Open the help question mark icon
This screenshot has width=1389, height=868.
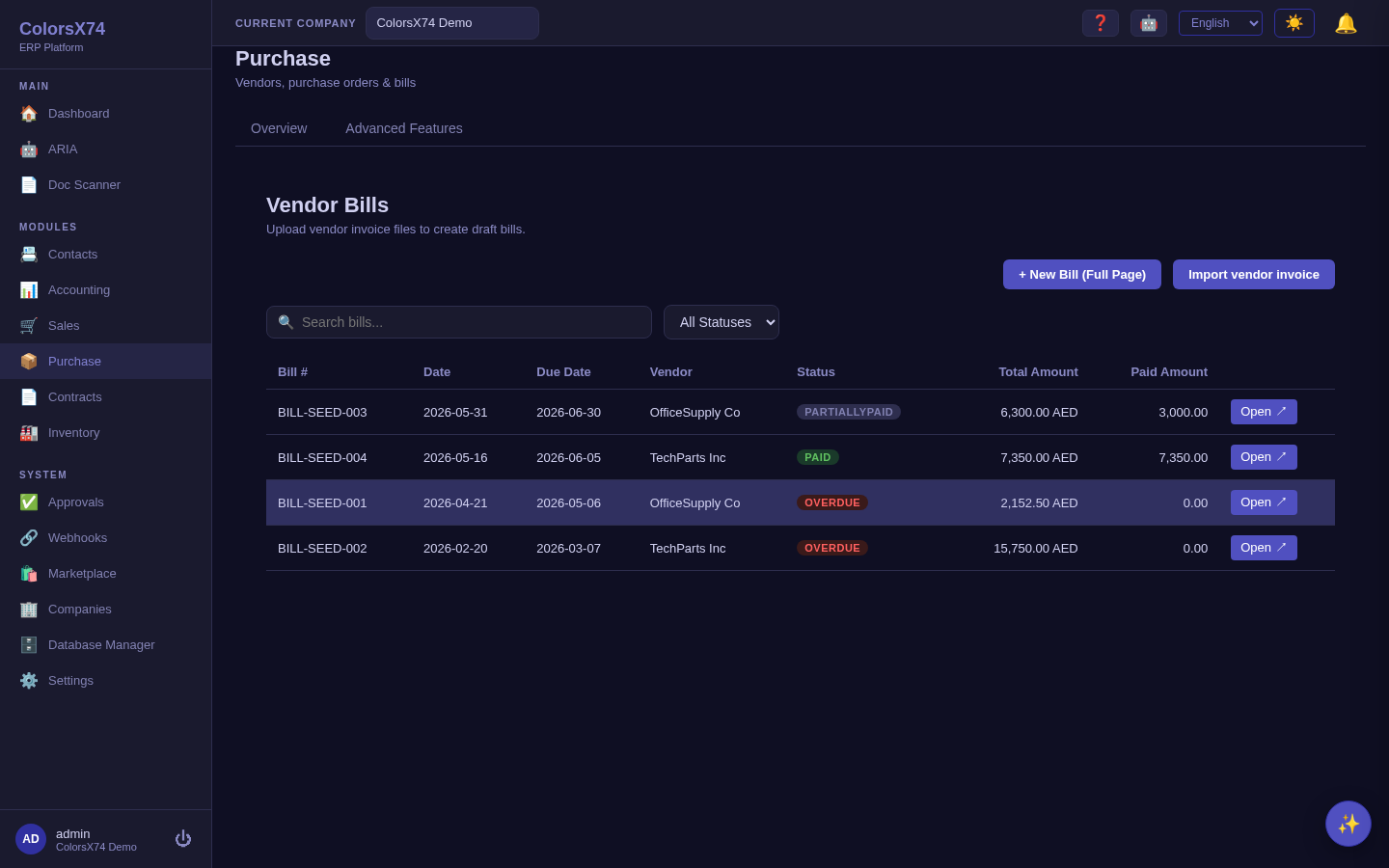click(1101, 23)
